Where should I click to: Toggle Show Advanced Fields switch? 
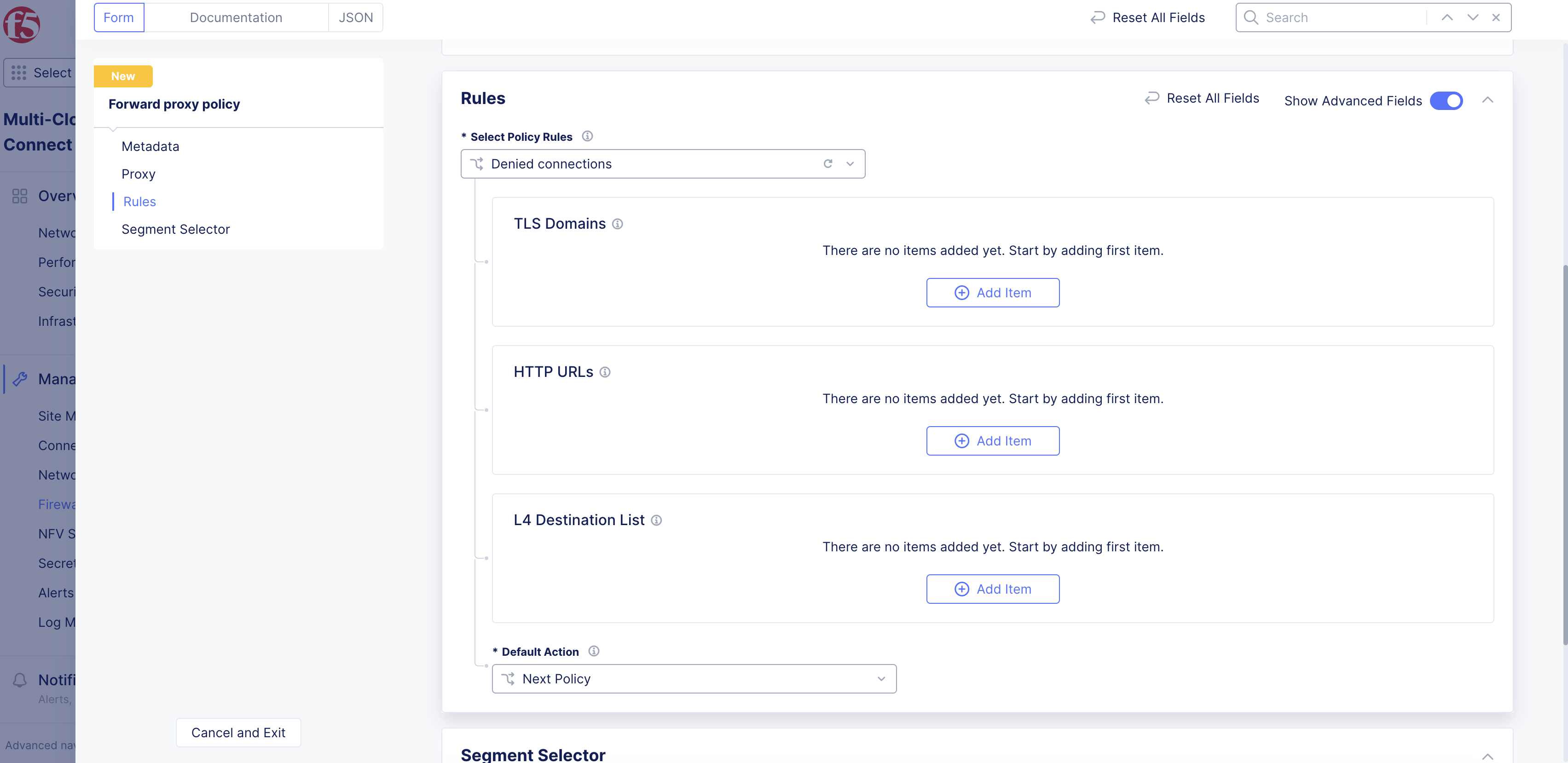[1446, 101]
